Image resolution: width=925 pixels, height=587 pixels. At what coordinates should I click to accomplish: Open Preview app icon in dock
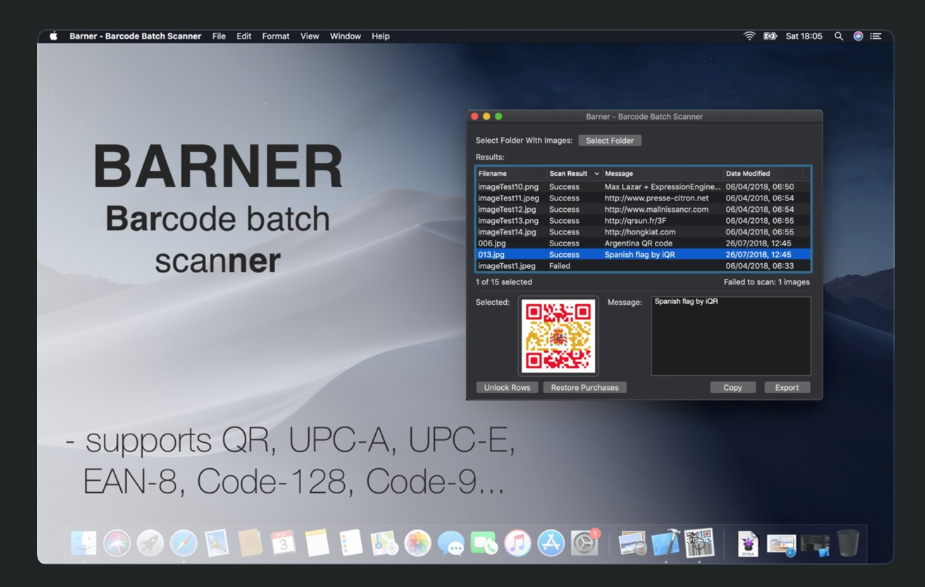click(632, 543)
